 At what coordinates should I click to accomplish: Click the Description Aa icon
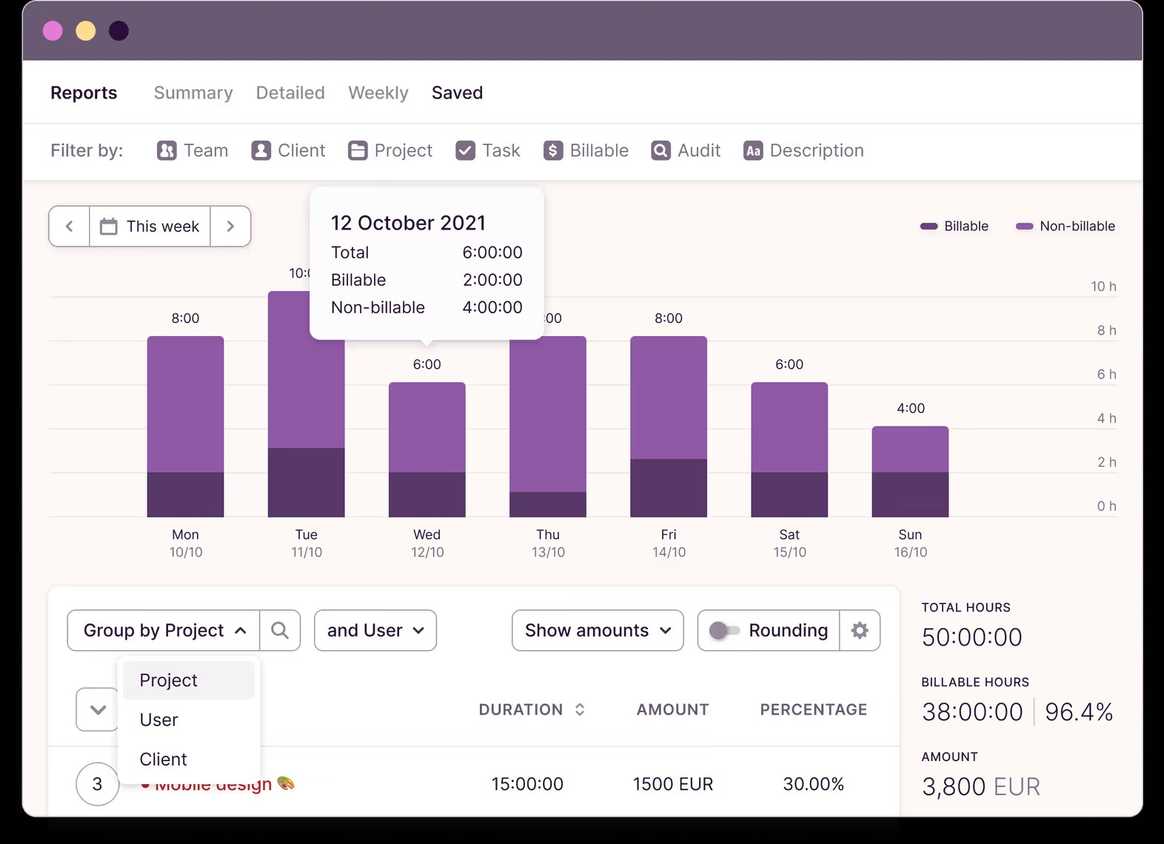(x=753, y=151)
